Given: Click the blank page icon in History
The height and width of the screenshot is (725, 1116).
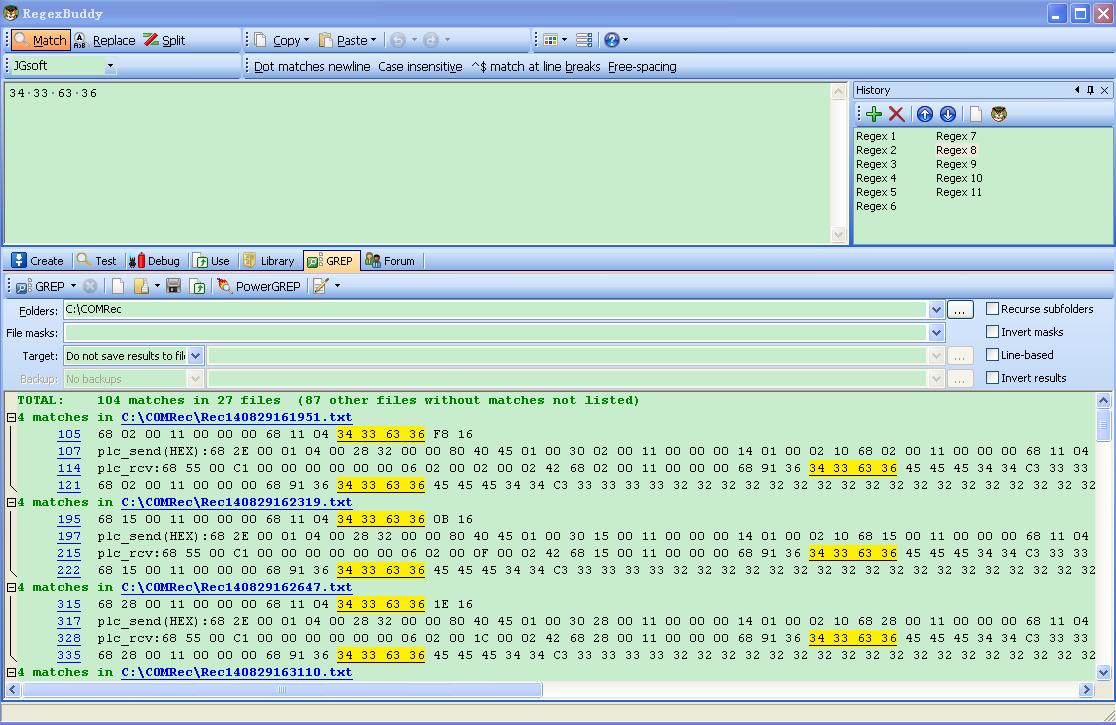Looking at the screenshot, I should [976, 114].
